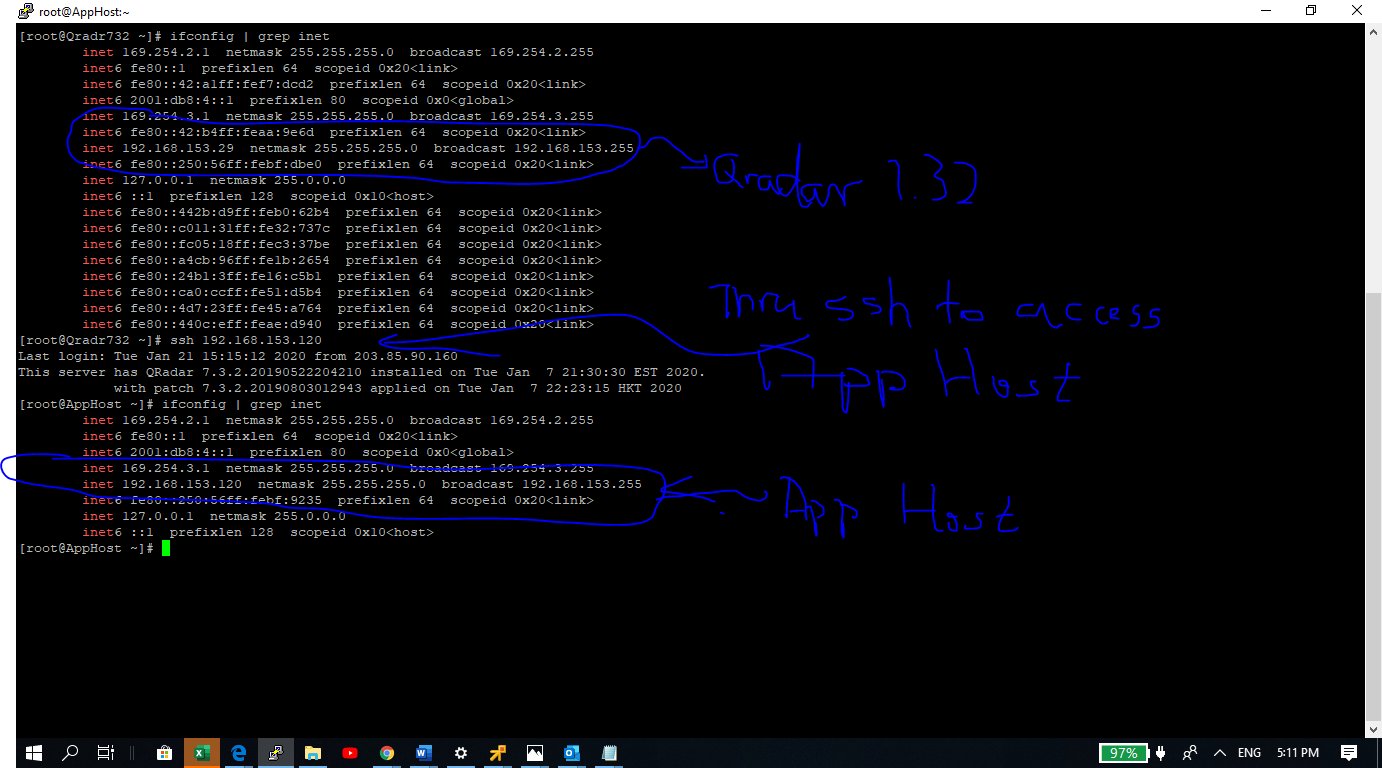Click 'inet6 fe80::442b:d9ff:feb0:62b4' line

pyautogui.click(x=342, y=212)
